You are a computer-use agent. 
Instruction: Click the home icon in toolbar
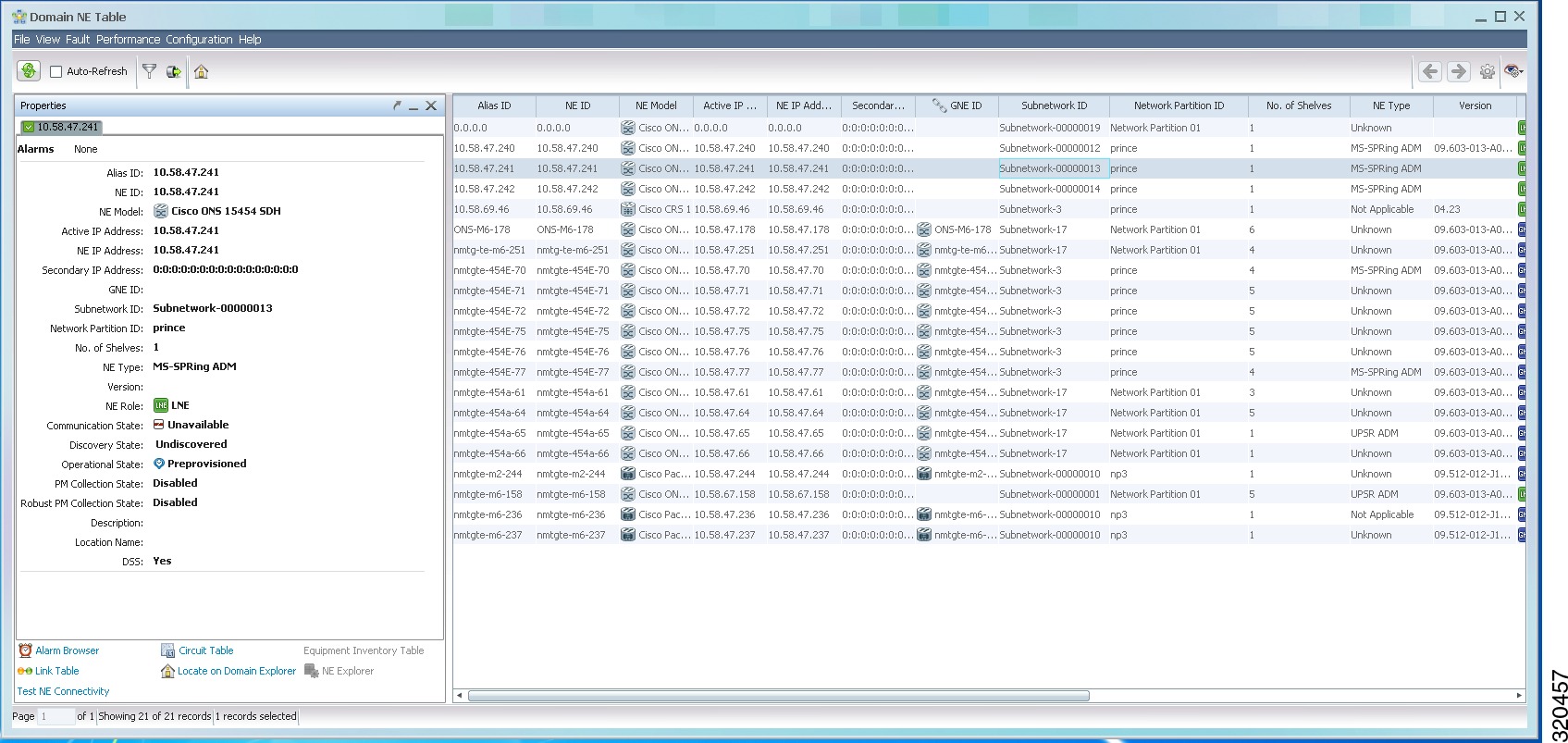click(x=201, y=71)
